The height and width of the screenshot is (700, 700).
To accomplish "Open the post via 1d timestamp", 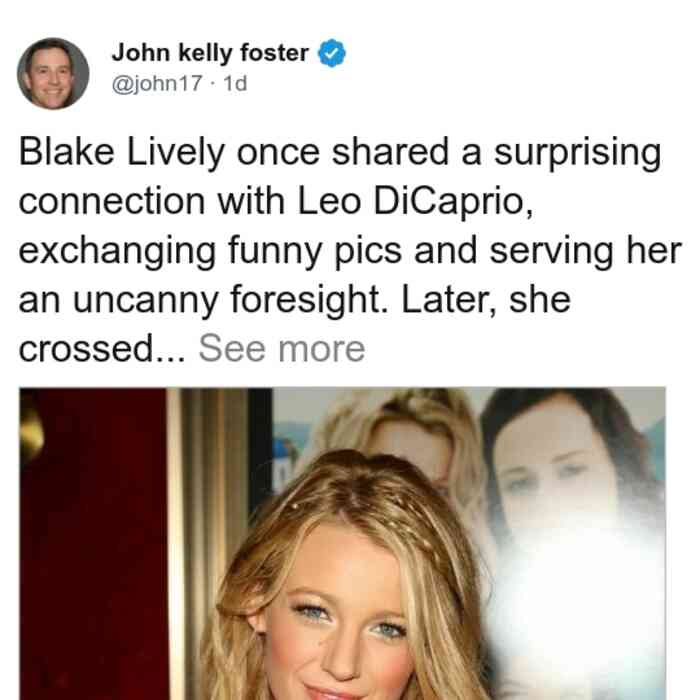I will [x=235, y=83].
